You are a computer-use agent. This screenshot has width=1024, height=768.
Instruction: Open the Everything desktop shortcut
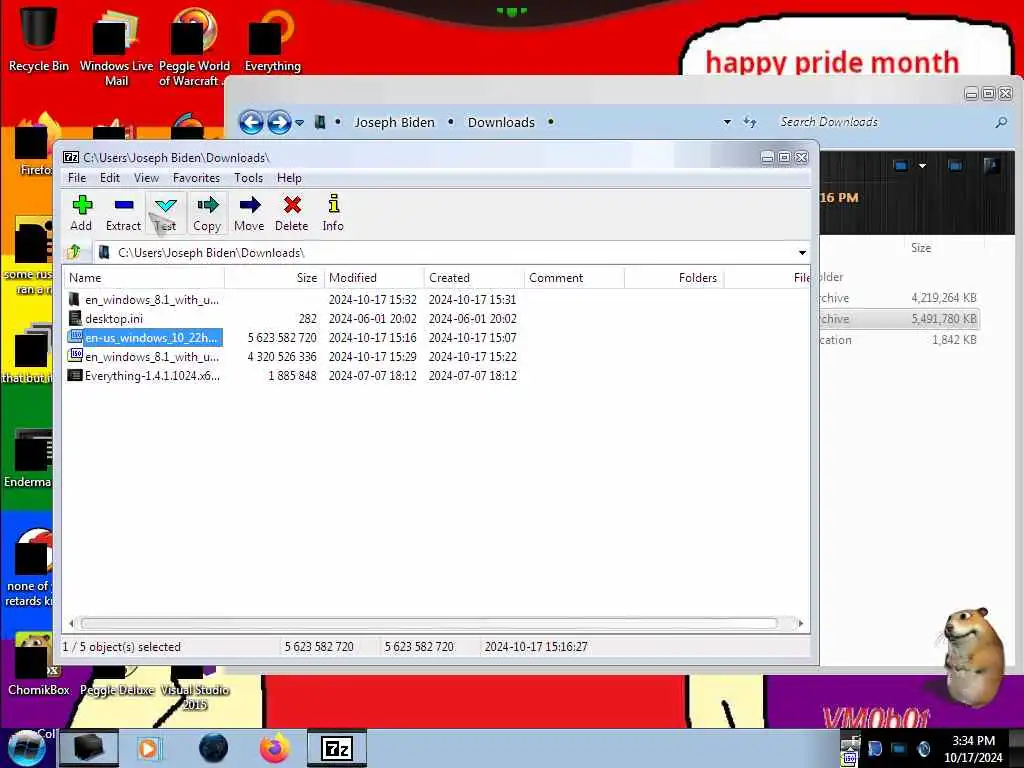pos(272,39)
